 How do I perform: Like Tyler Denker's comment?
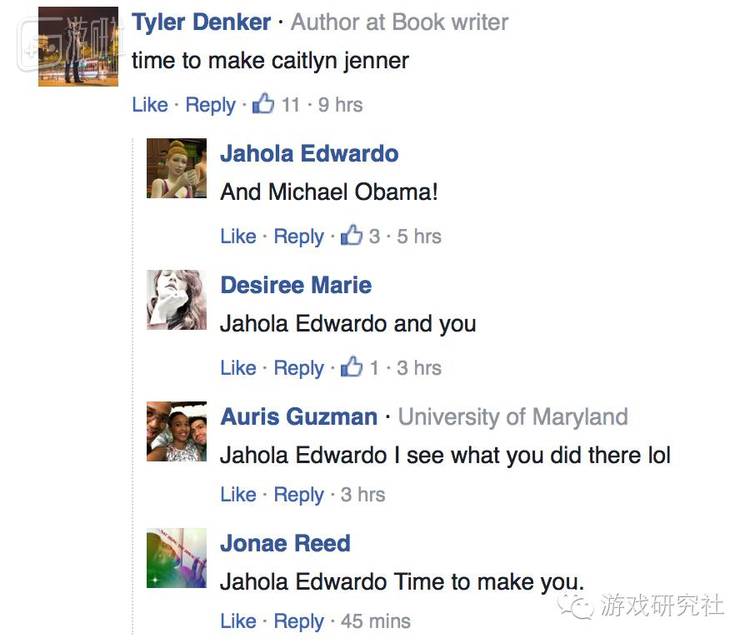click(x=150, y=105)
